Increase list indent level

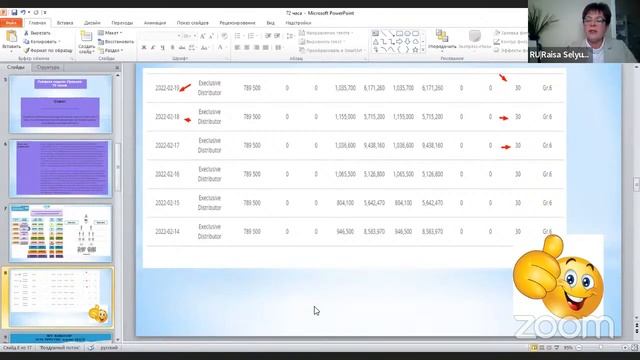277,36
